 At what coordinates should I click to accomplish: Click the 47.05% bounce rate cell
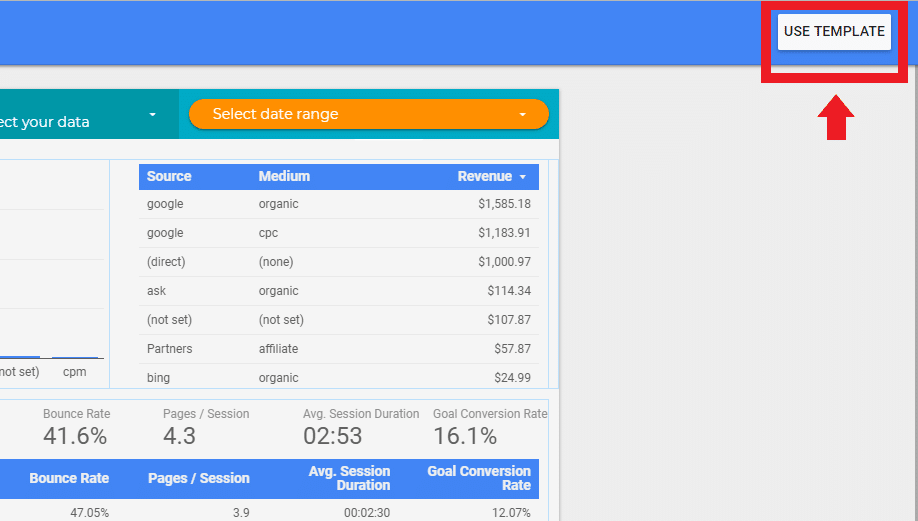90,513
